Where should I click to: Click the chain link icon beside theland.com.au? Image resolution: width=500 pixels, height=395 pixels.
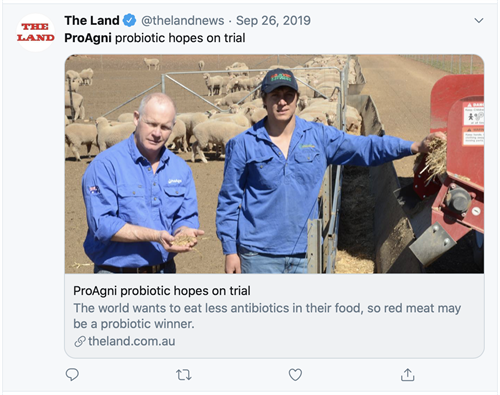coord(80,342)
